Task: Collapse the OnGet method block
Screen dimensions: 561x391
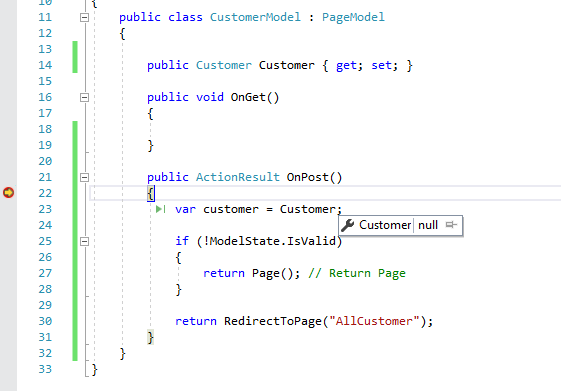Action: coord(84,97)
